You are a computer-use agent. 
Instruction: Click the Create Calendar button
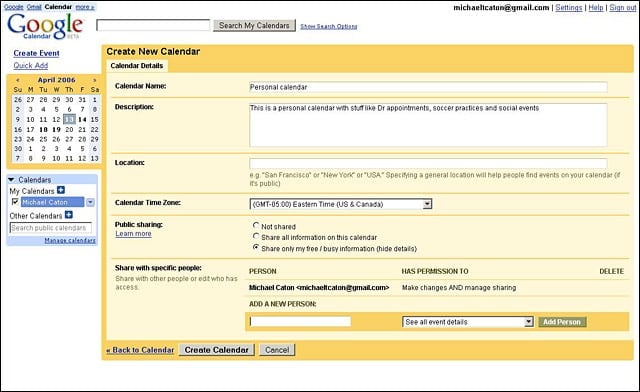tap(217, 350)
